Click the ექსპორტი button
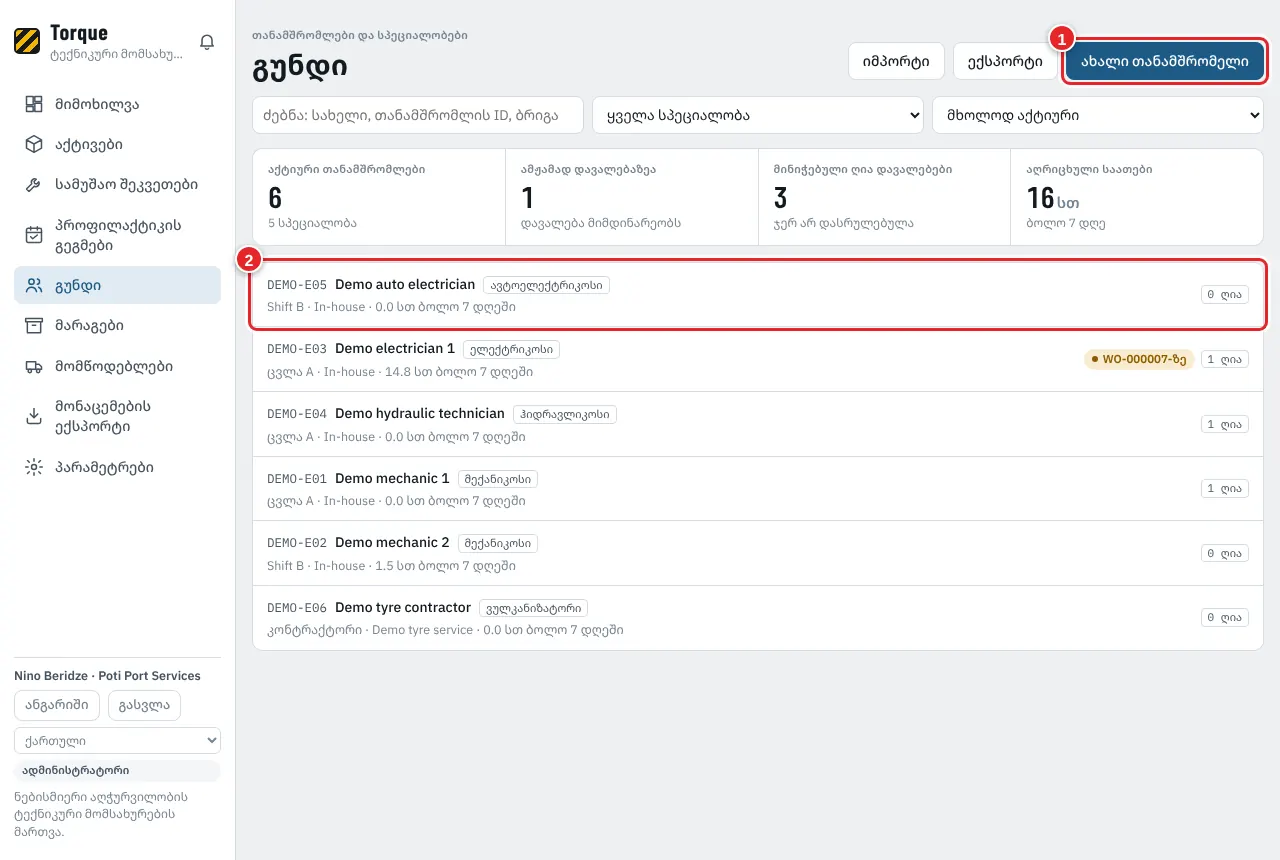This screenshot has height=860, width=1280. click(x=1005, y=61)
